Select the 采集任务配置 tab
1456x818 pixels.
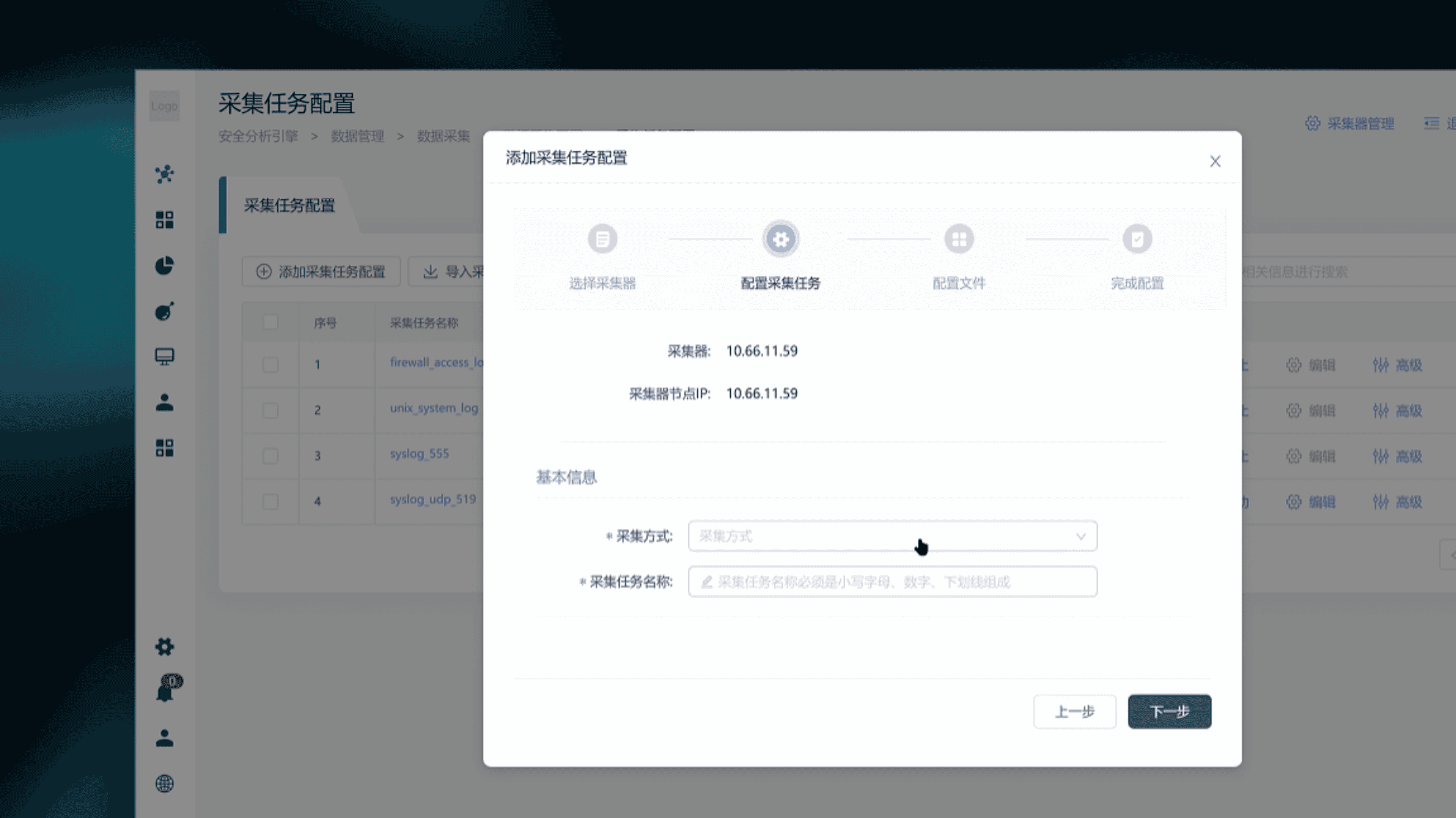click(289, 205)
